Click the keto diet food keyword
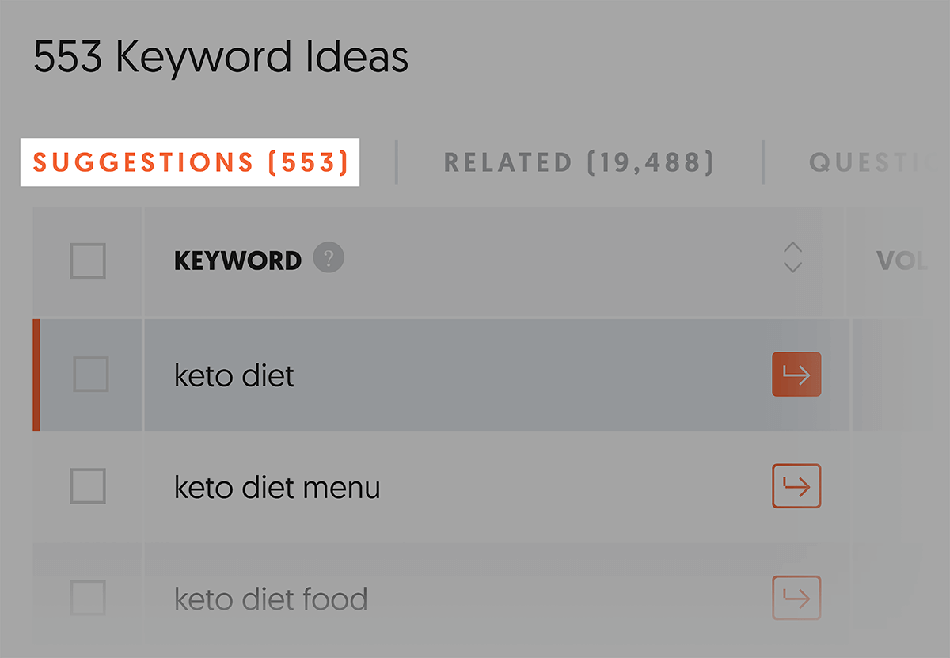Viewport: 950px width, 658px height. tap(271, 600)
